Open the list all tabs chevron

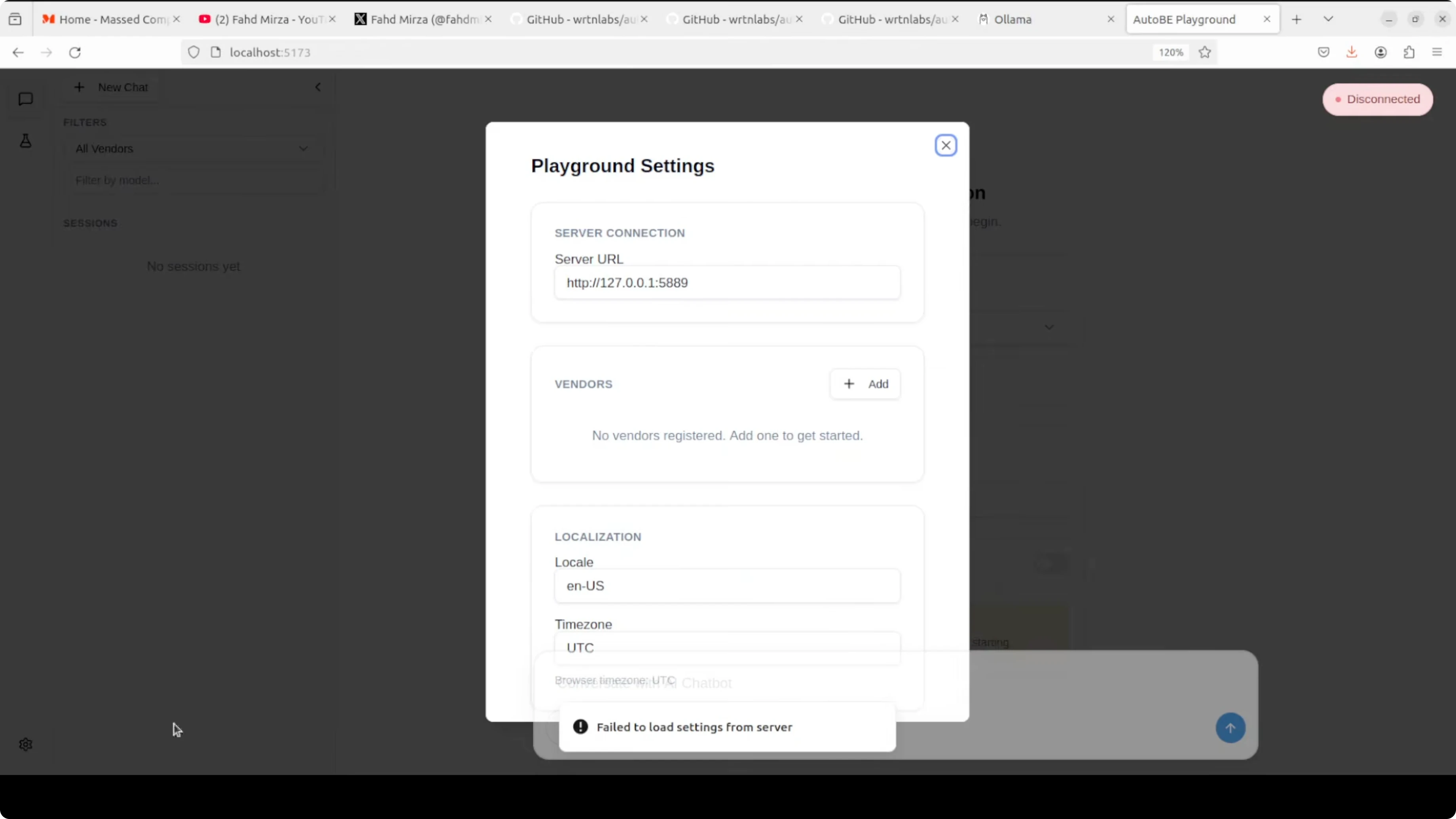click(1328, 19)
